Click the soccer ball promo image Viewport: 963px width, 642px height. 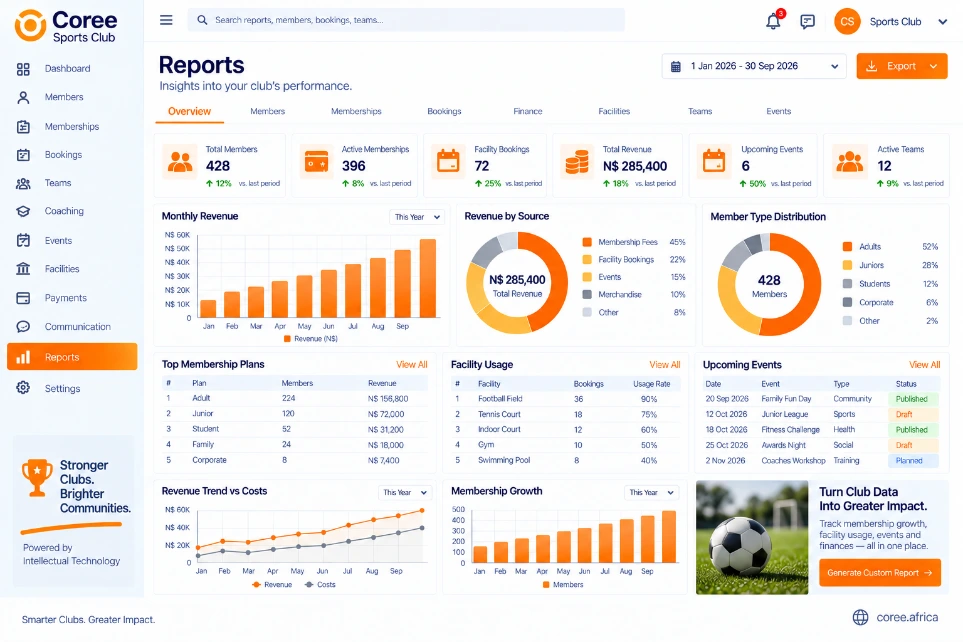[752, 538]
